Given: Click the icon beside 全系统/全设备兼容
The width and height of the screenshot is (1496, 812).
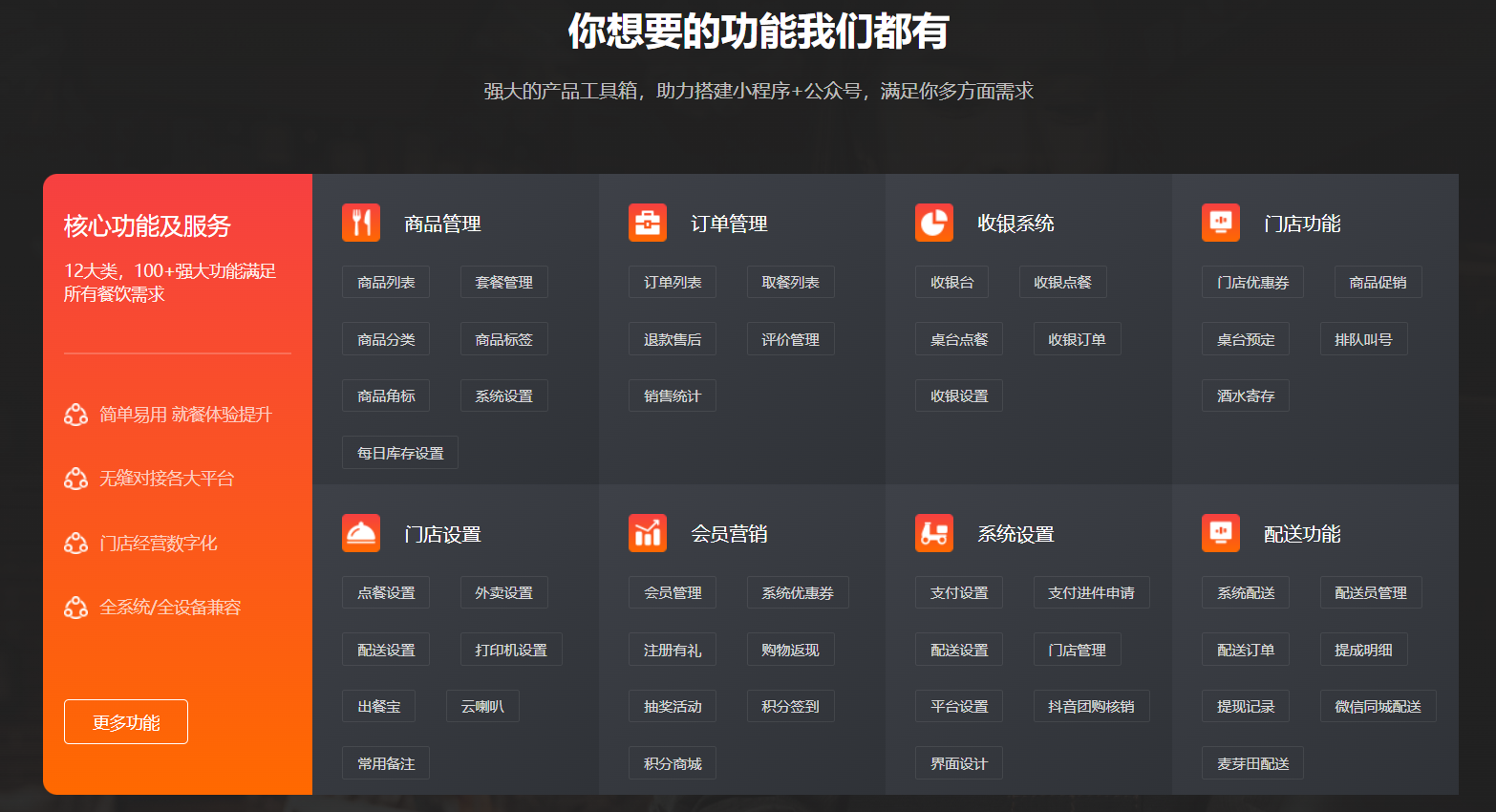Looking at the screenshot, I should pos(75,608).
